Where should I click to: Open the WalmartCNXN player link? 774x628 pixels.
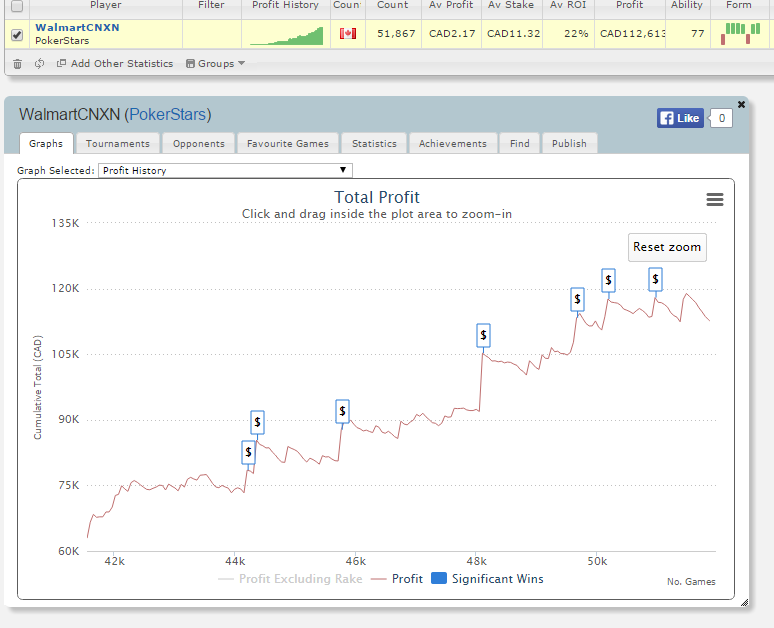tap(77, 28)
